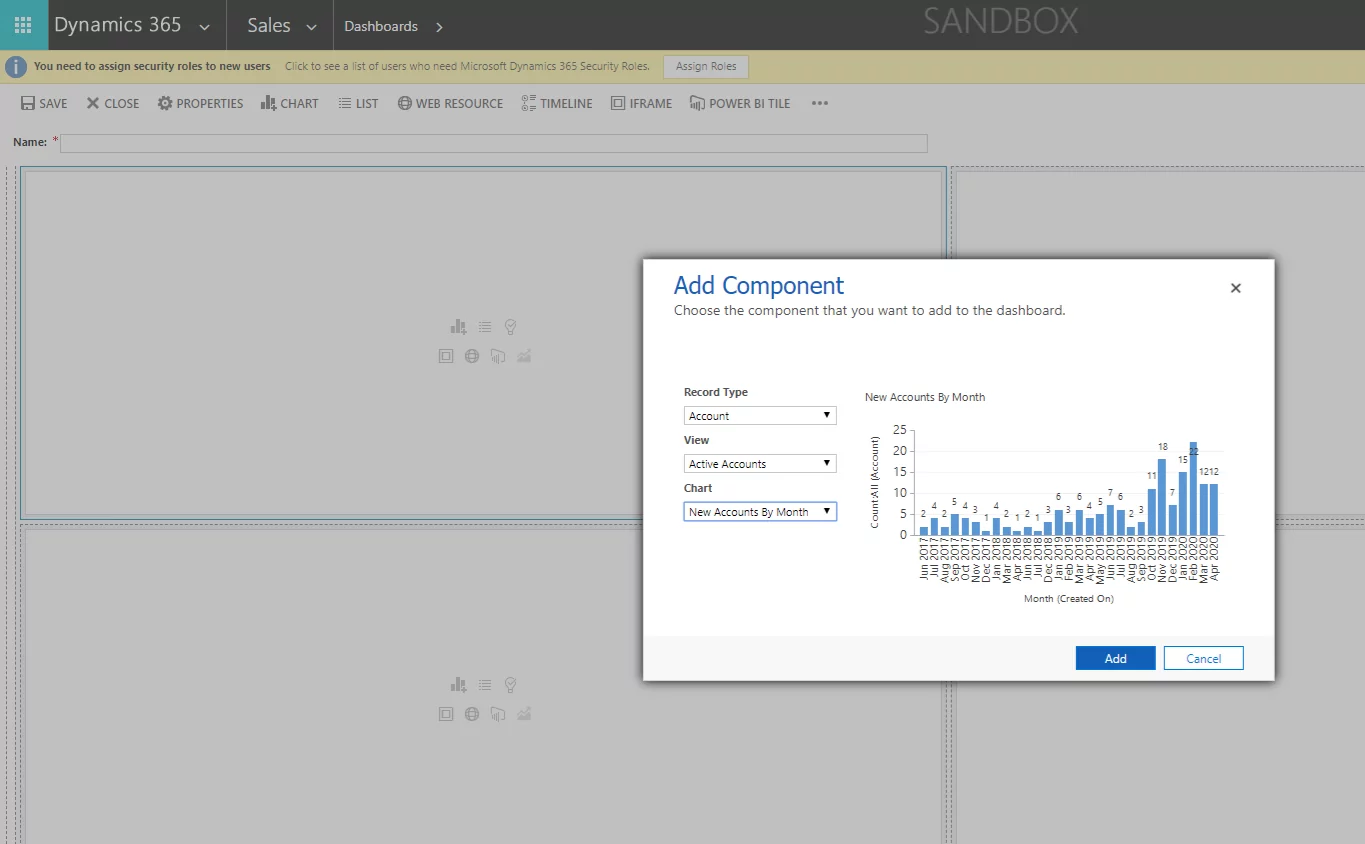The image size is (1365, 844).
Task: Open the more commands ellipsis
Action: 820,103
